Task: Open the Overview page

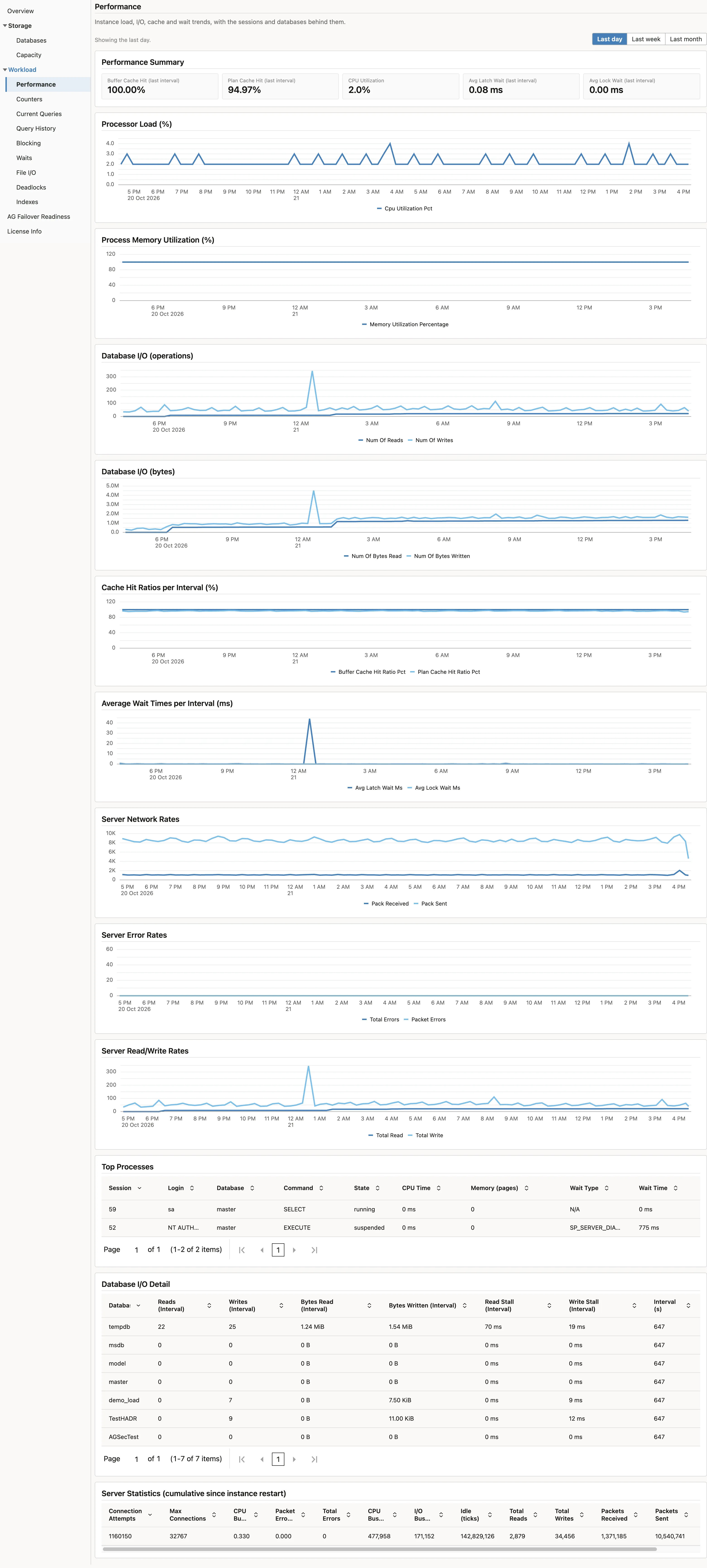Action: tap(21, 11)
